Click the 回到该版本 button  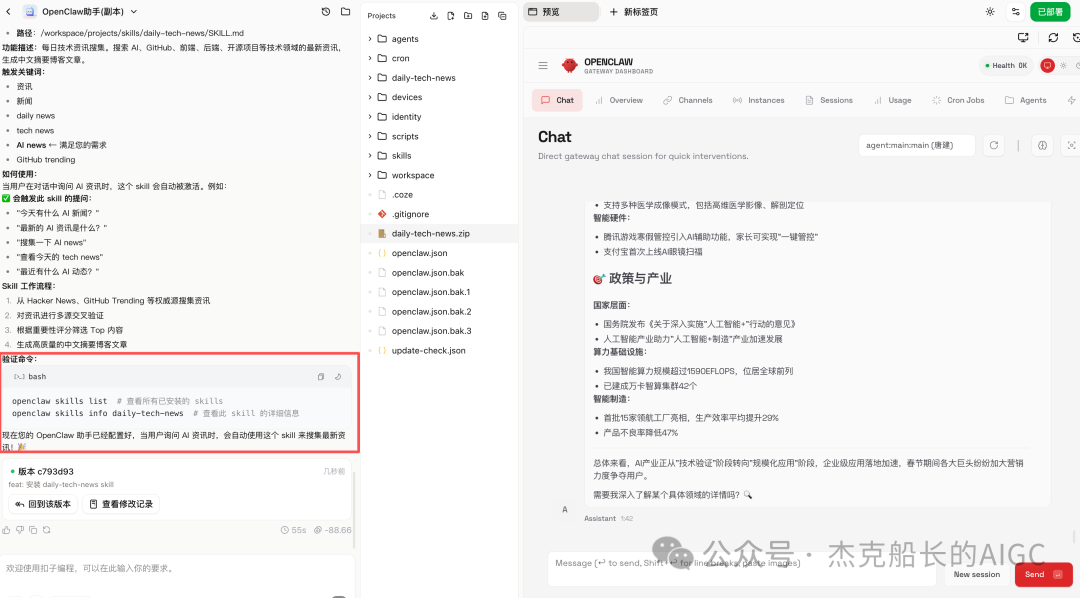tap(43, 504)
